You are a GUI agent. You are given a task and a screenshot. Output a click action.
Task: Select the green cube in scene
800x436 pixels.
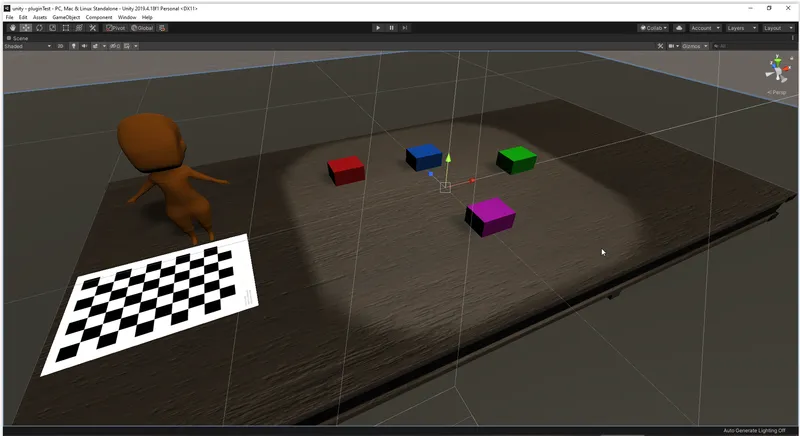point(516,160)
